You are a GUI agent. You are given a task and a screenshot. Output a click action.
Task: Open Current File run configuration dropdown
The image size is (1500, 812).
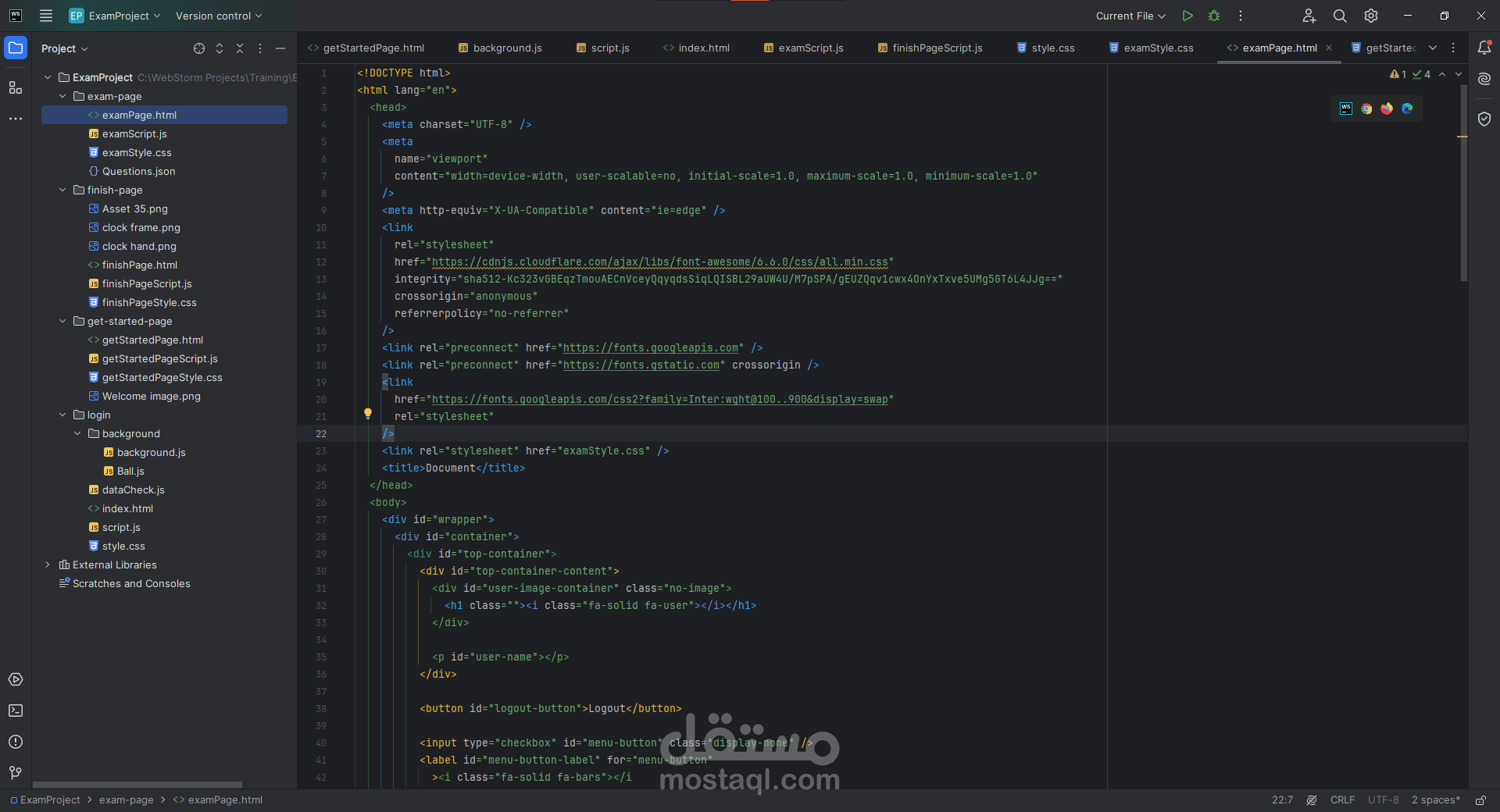[x=1130, y=16]
